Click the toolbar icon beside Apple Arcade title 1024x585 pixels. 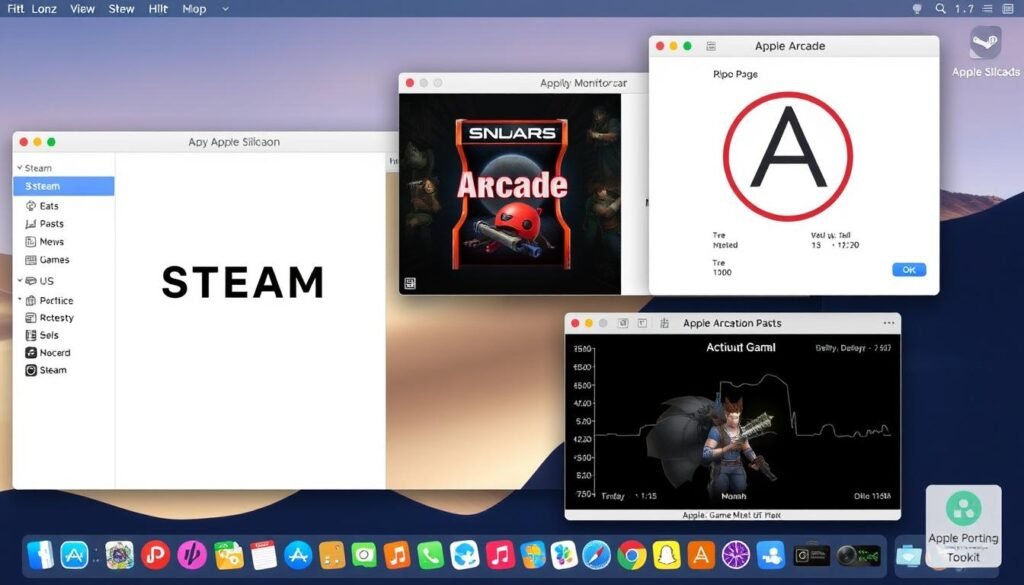(x=711, y=46)
